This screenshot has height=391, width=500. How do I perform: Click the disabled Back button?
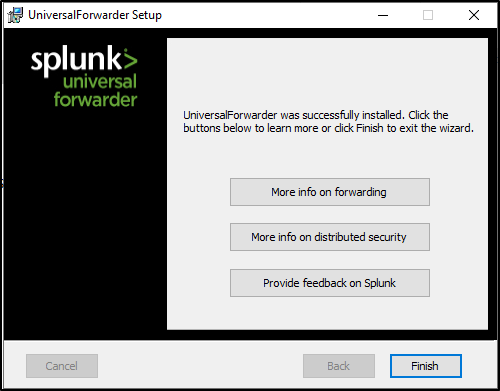pyautogui.click(x=339, y=366)
